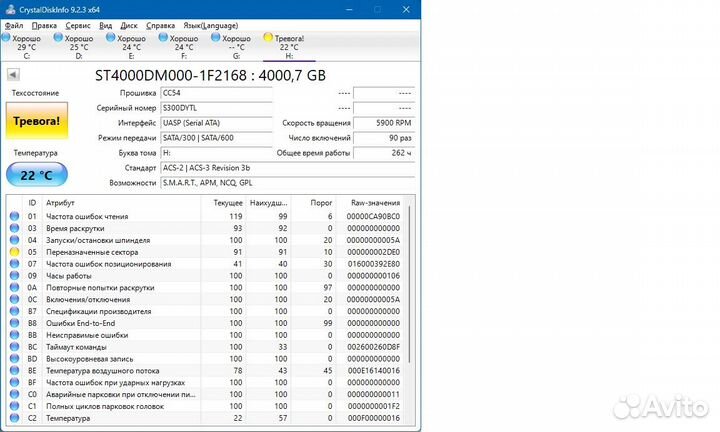Select the Ошибки End-to-End row text
The width and height of the screenshot is (720, 432).
[80, 323]
